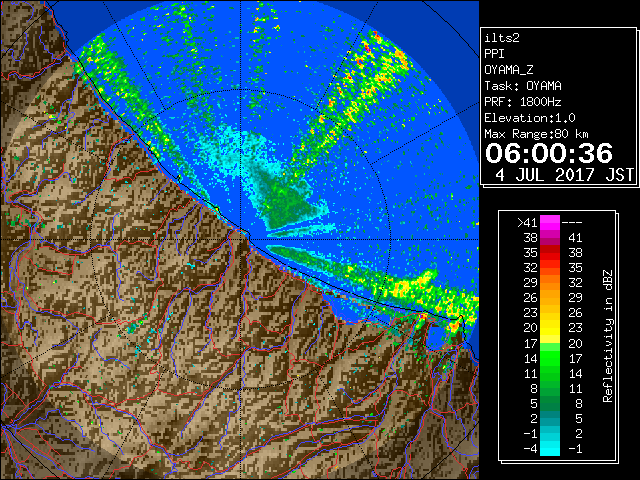Click the 'Elevation:1.0' text
Screen dimensions: 640x480
point(530,118)
